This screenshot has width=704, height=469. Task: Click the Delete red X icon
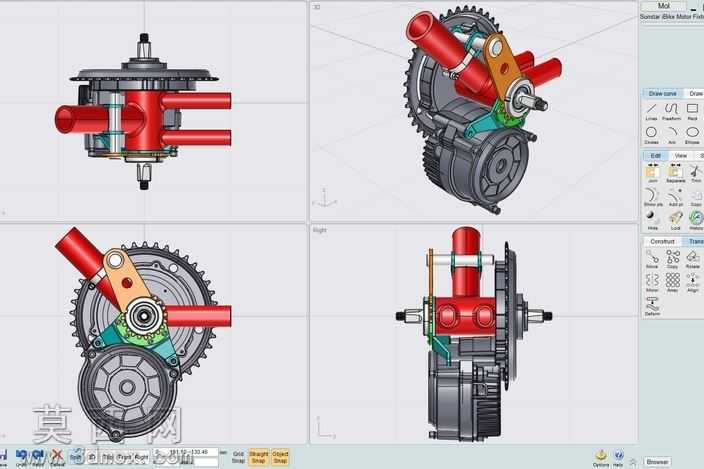coord(57,458)
